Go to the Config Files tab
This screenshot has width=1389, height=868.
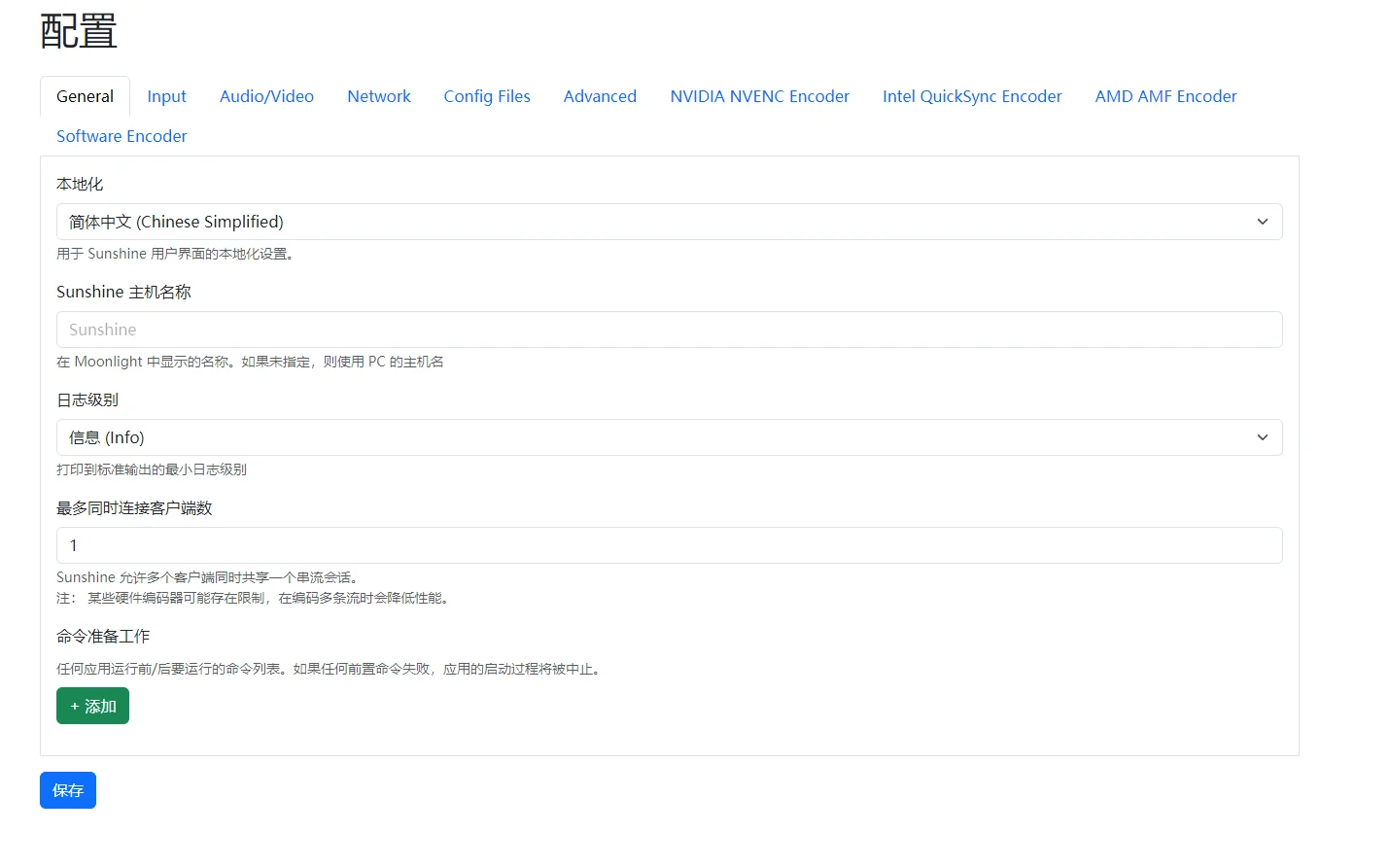click(x=487, y=96)
